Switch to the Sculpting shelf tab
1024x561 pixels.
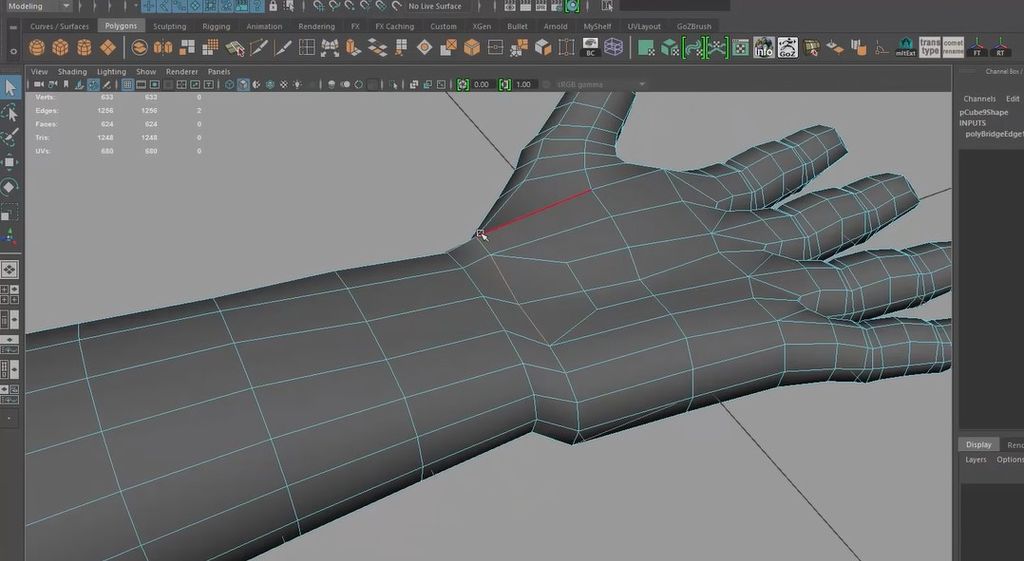pos(169,27)
